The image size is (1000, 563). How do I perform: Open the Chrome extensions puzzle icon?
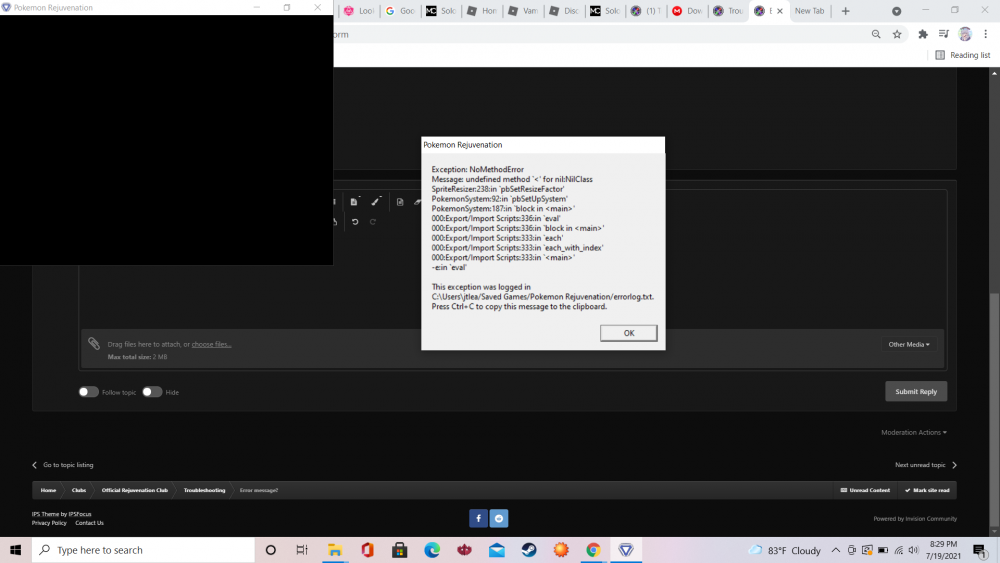pyautogui.click(x=922, y=34)
